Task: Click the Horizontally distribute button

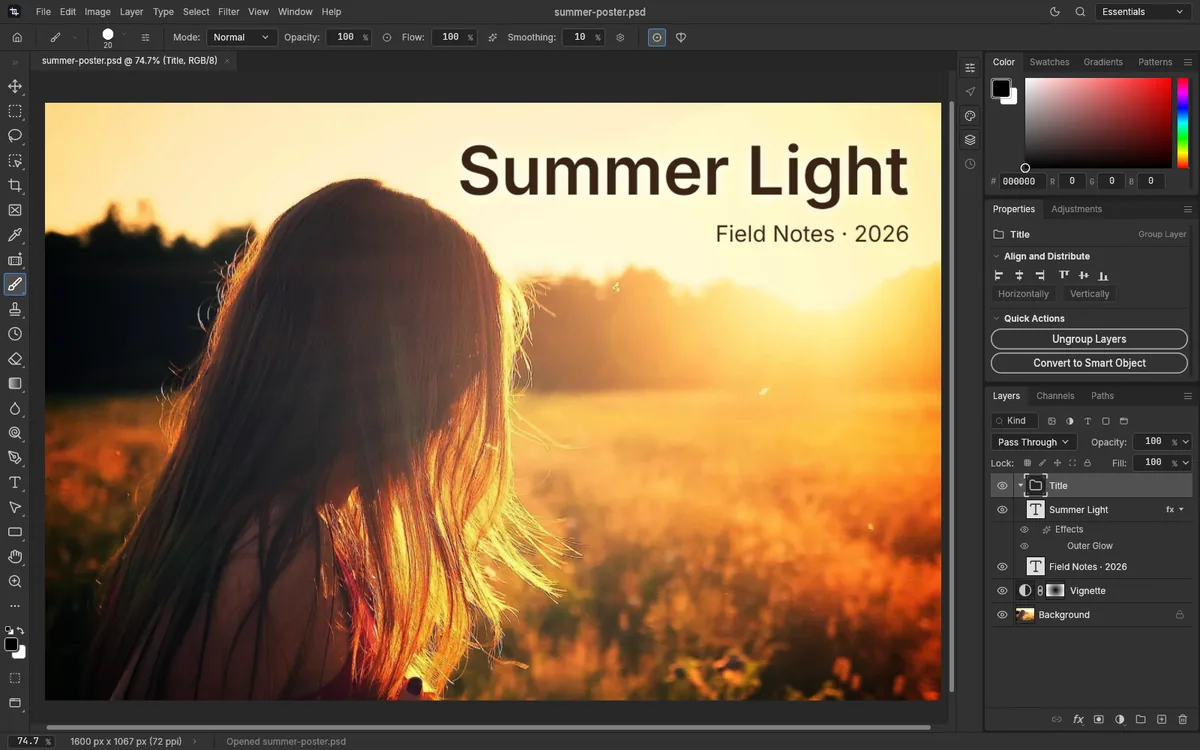Action: pyautogui.click(x=1023, y=294)
